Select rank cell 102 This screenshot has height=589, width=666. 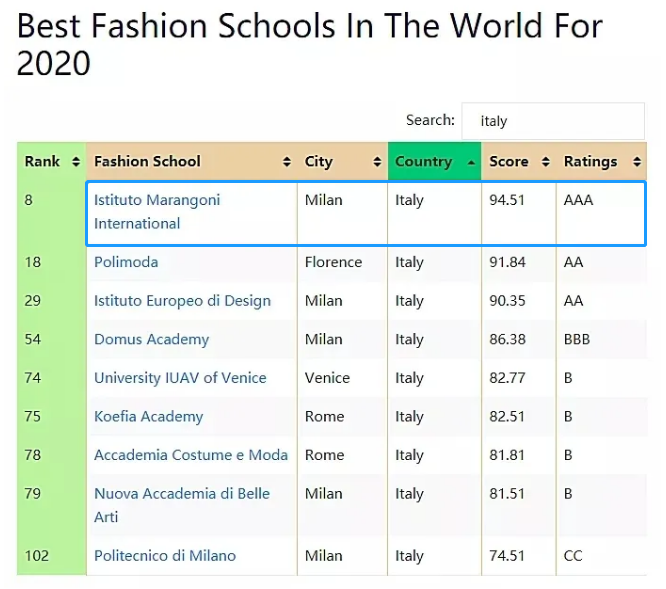(x=51, y=555)
